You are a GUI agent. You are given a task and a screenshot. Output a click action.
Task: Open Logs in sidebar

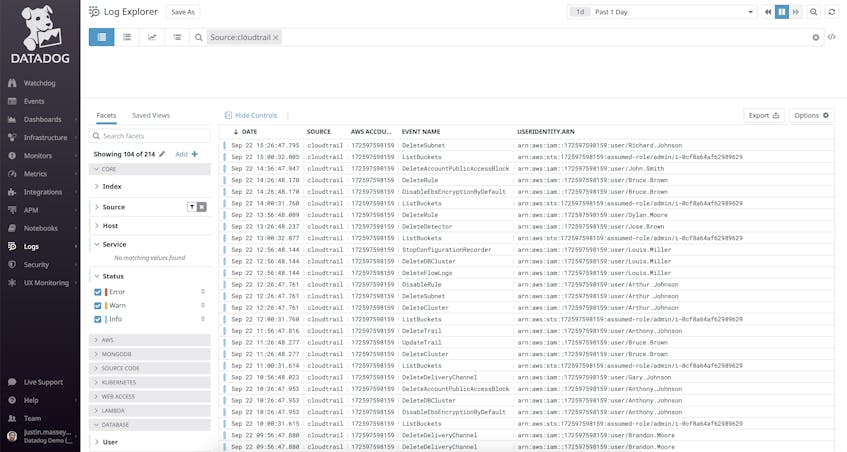[31, 247]
